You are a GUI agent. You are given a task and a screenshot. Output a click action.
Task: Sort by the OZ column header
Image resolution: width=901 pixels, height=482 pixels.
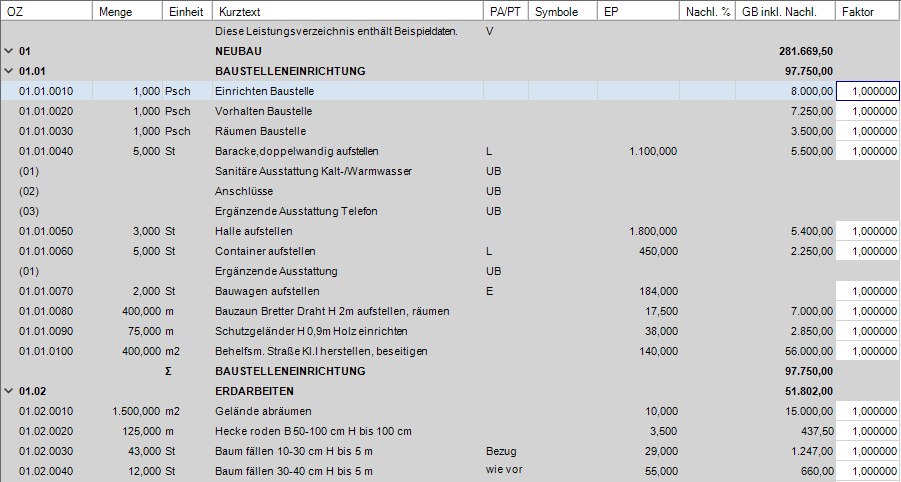click(47, 11)
